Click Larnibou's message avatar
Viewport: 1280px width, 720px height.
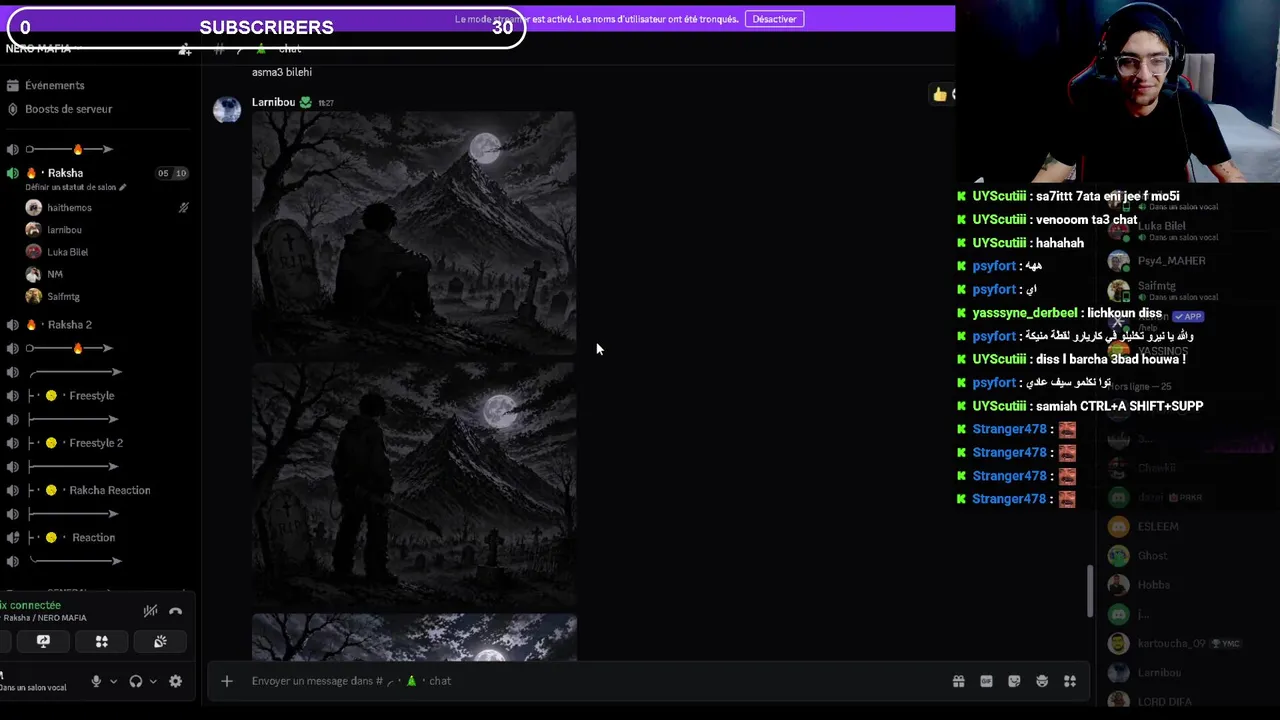coord(227,109)
